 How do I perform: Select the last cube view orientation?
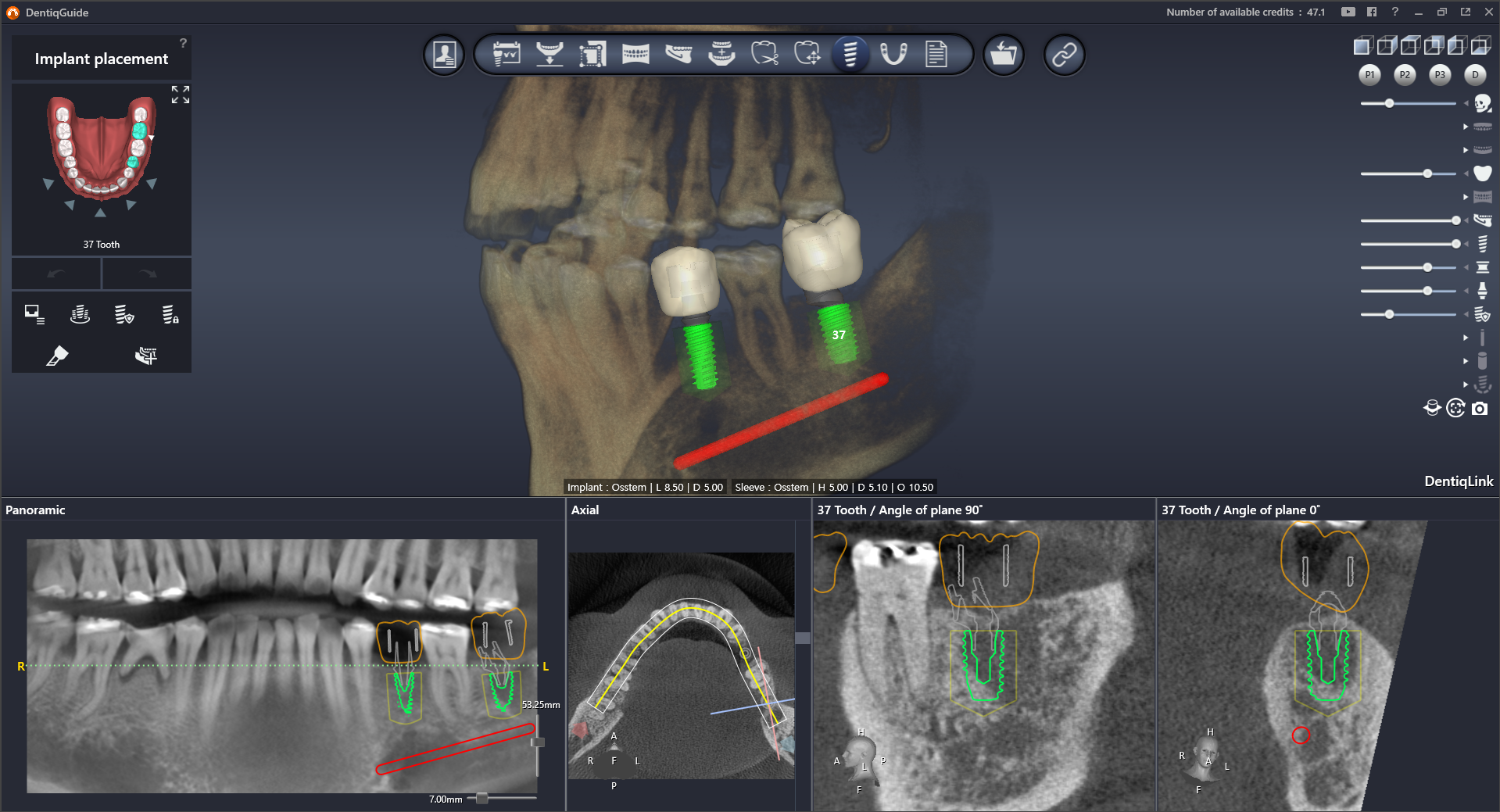pos(1480,46)
